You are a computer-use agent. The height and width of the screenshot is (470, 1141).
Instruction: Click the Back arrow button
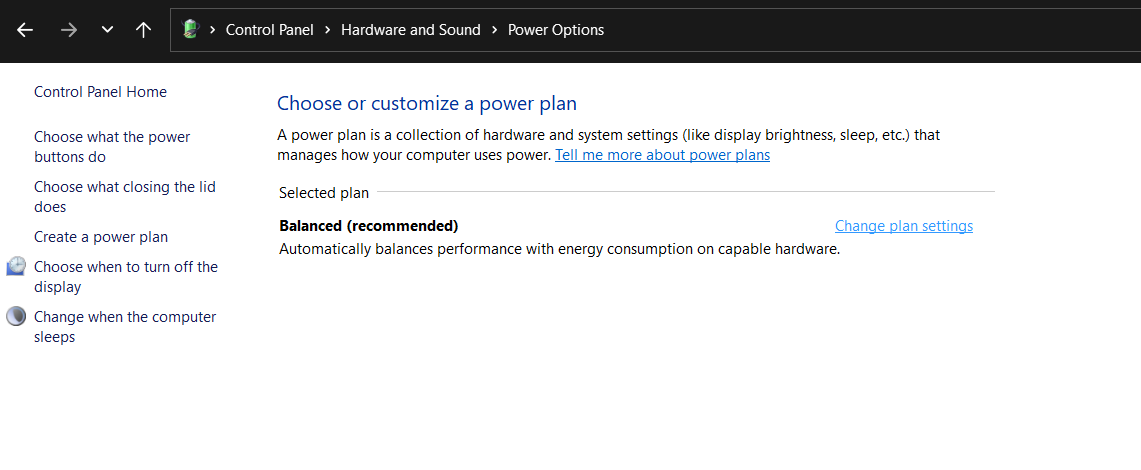click(x=25, y=30)
